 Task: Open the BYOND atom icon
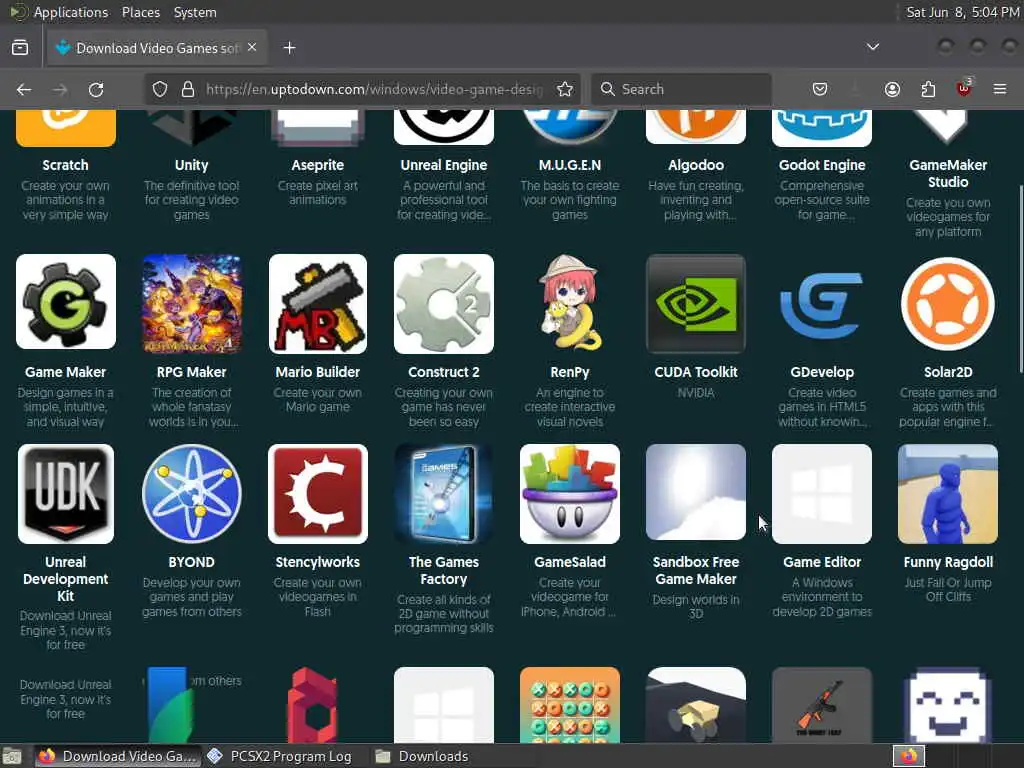[x=191, y=494]
